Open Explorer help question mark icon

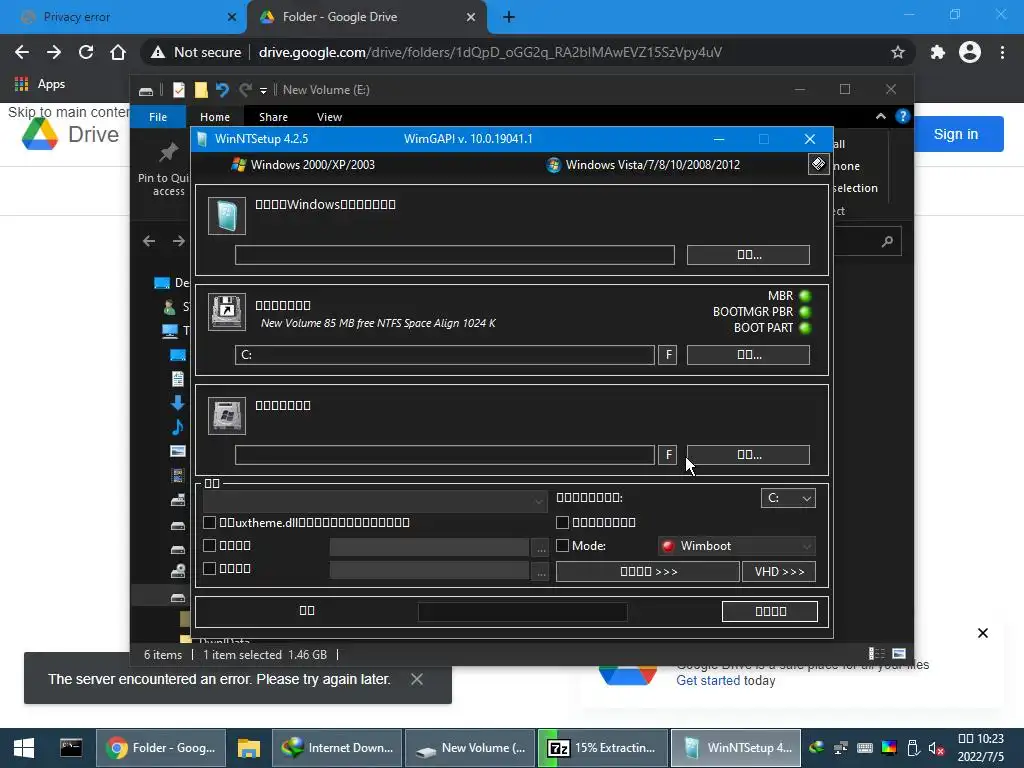coord(903,116)
